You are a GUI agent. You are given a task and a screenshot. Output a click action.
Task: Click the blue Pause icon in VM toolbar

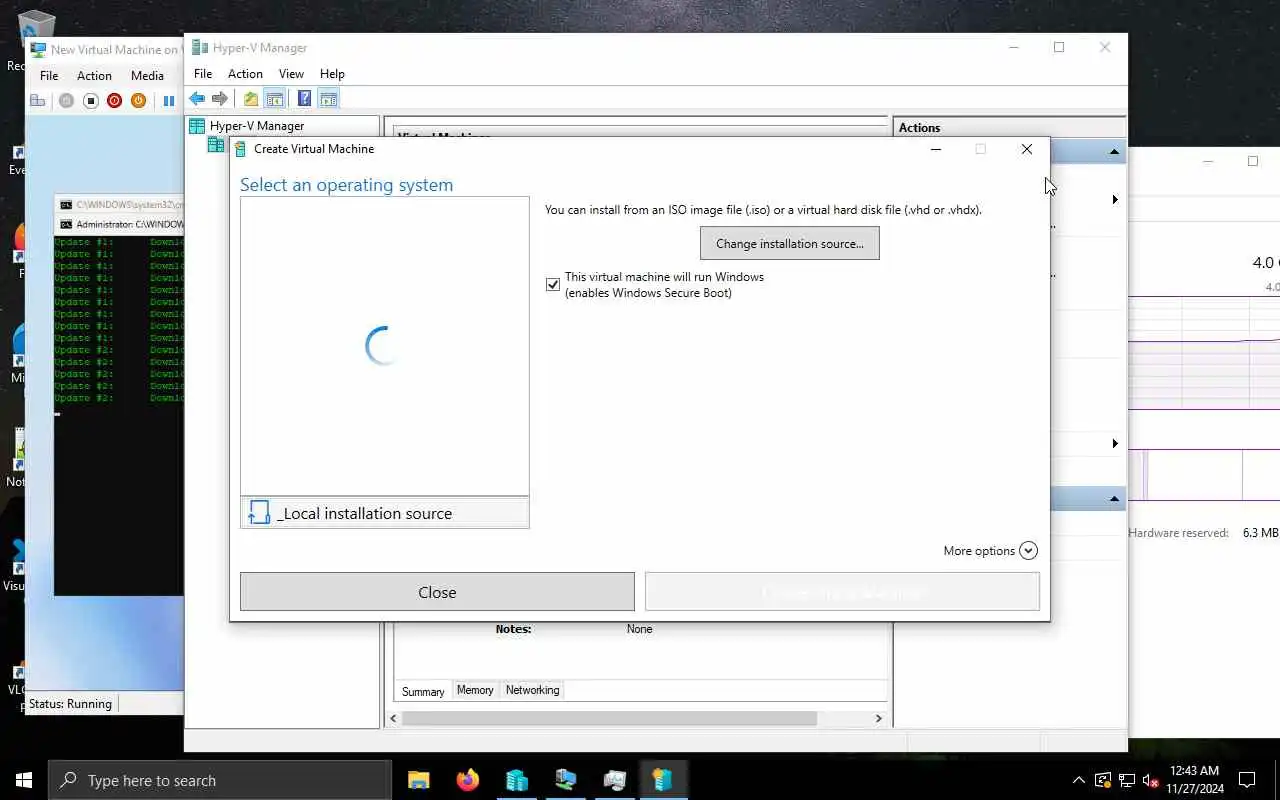pos(168,100)
